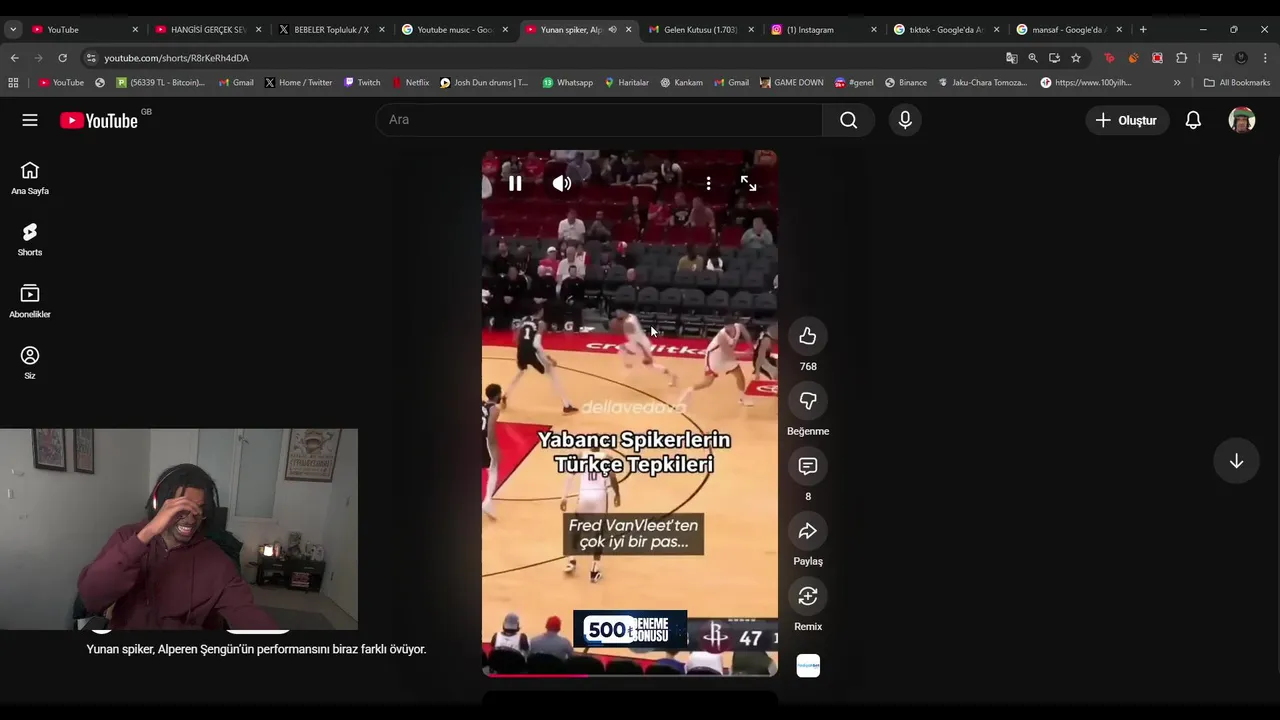Screen dimensions: 1280x720
Task: Like the Short with thumbs up
Action: tap(808, 336)
